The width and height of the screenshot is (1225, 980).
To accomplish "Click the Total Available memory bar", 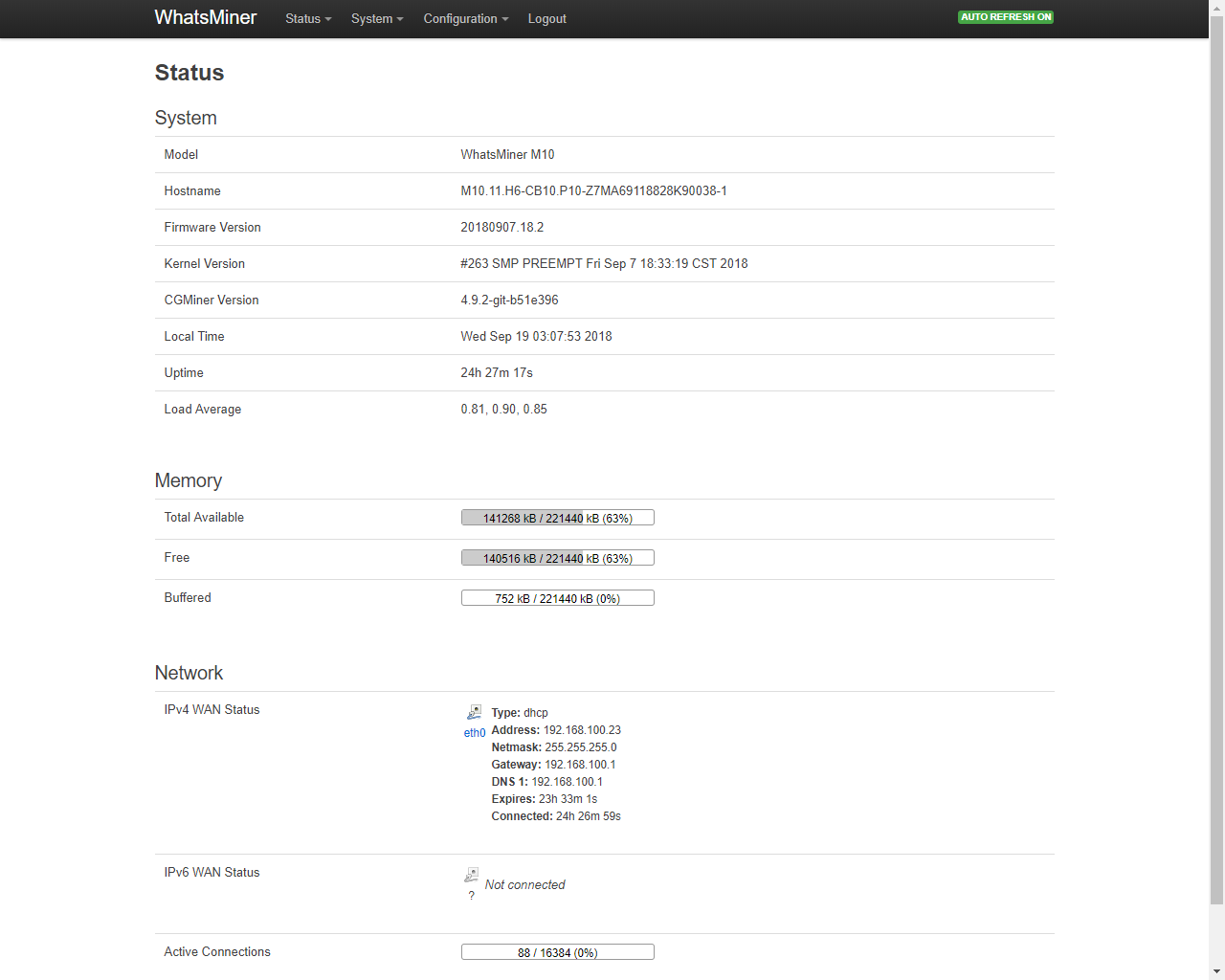I will pyautogui.click(x=558, y=518).
